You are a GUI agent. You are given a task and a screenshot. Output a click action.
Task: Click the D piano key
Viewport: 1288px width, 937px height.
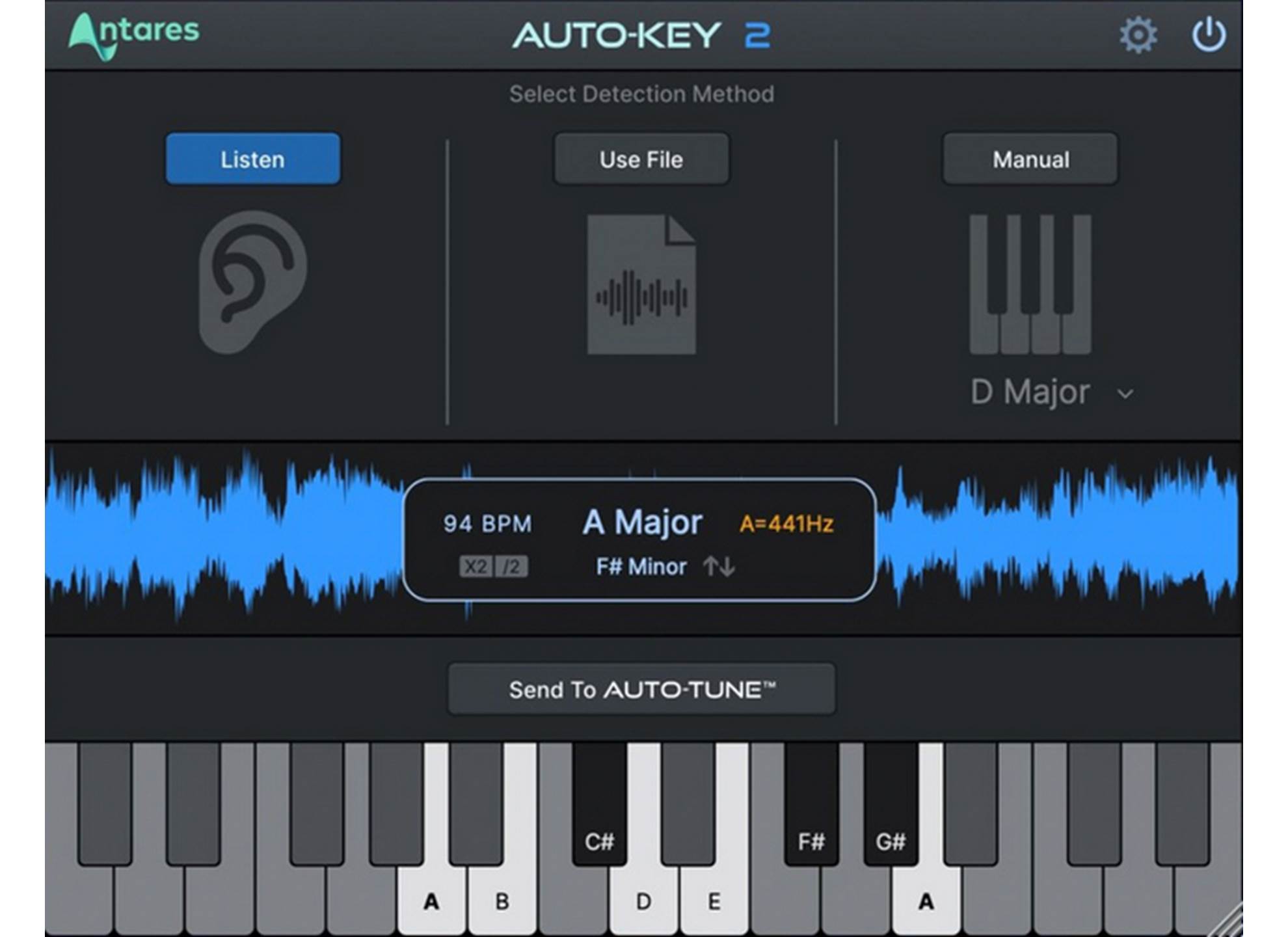[x=643, y=901]
